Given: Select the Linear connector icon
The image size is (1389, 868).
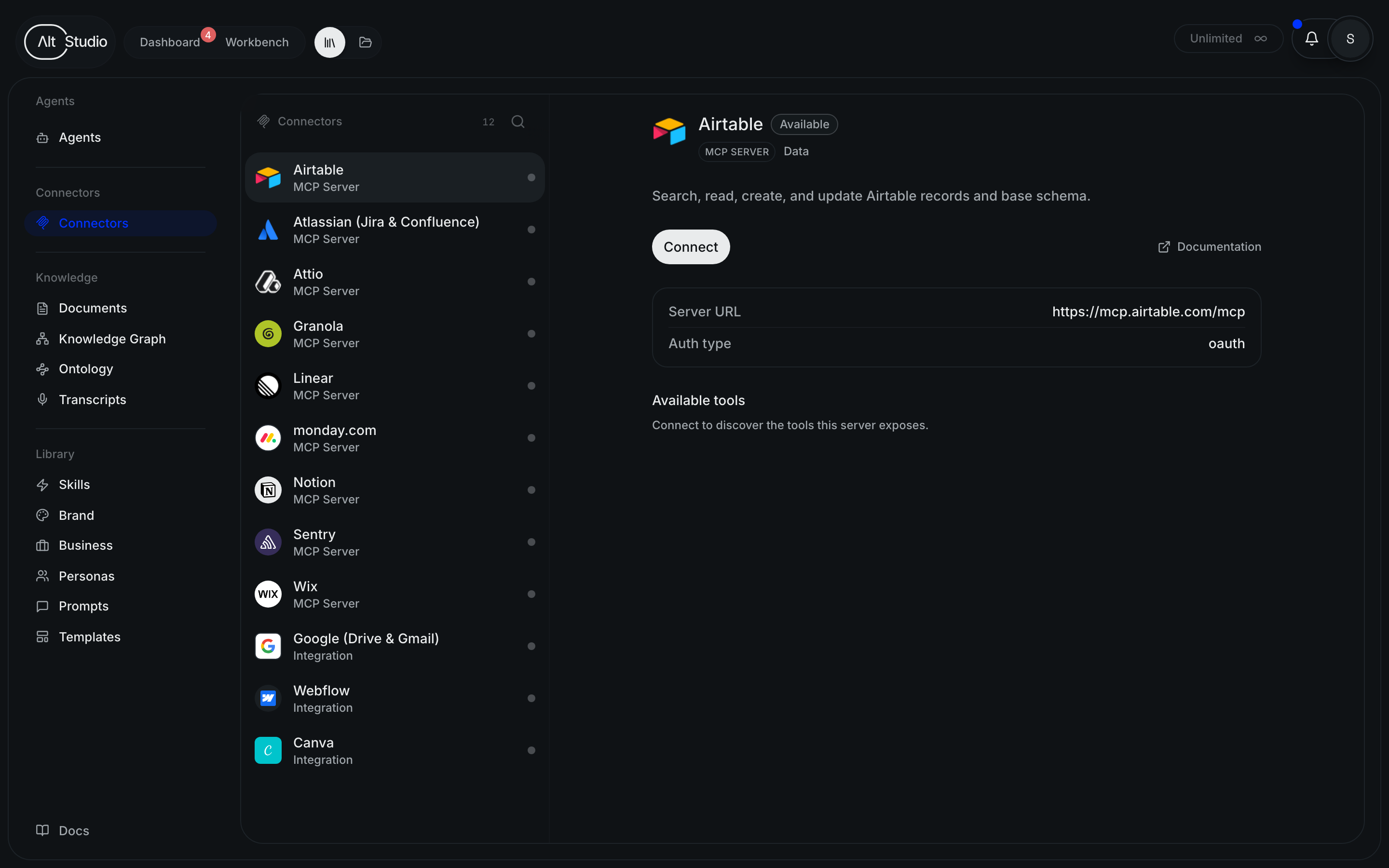Looking at the screenshot, I should [x=268, y=386].
